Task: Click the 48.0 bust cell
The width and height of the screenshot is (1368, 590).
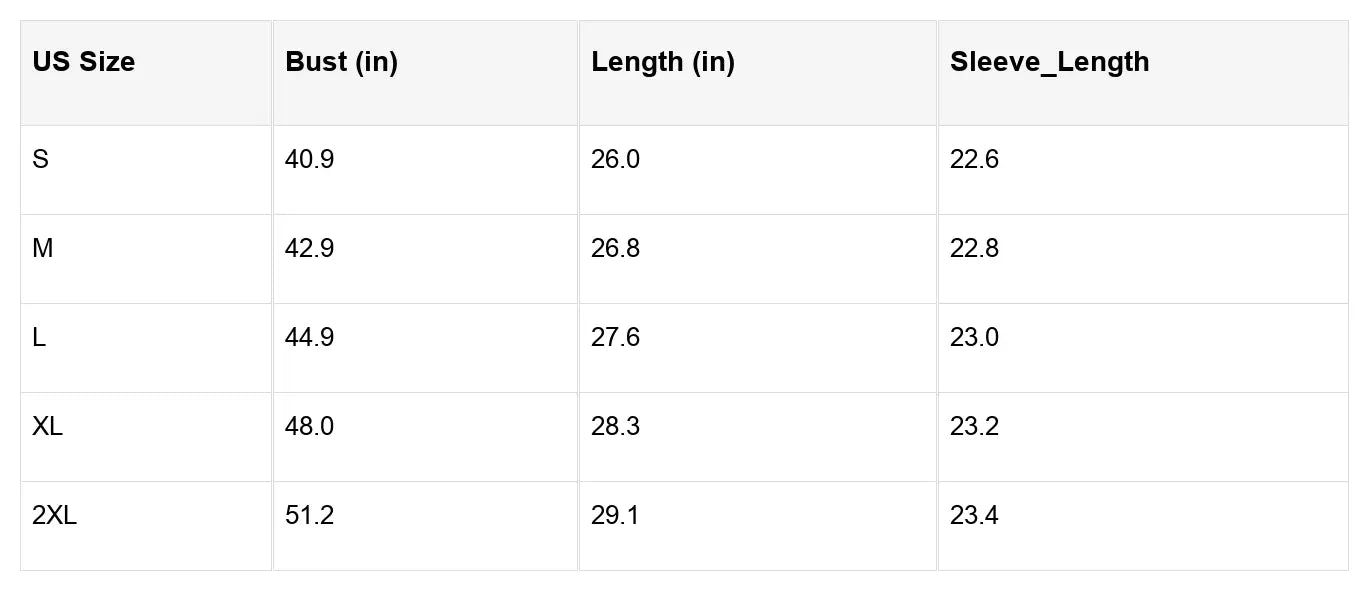Action: [x=309, y=427]
